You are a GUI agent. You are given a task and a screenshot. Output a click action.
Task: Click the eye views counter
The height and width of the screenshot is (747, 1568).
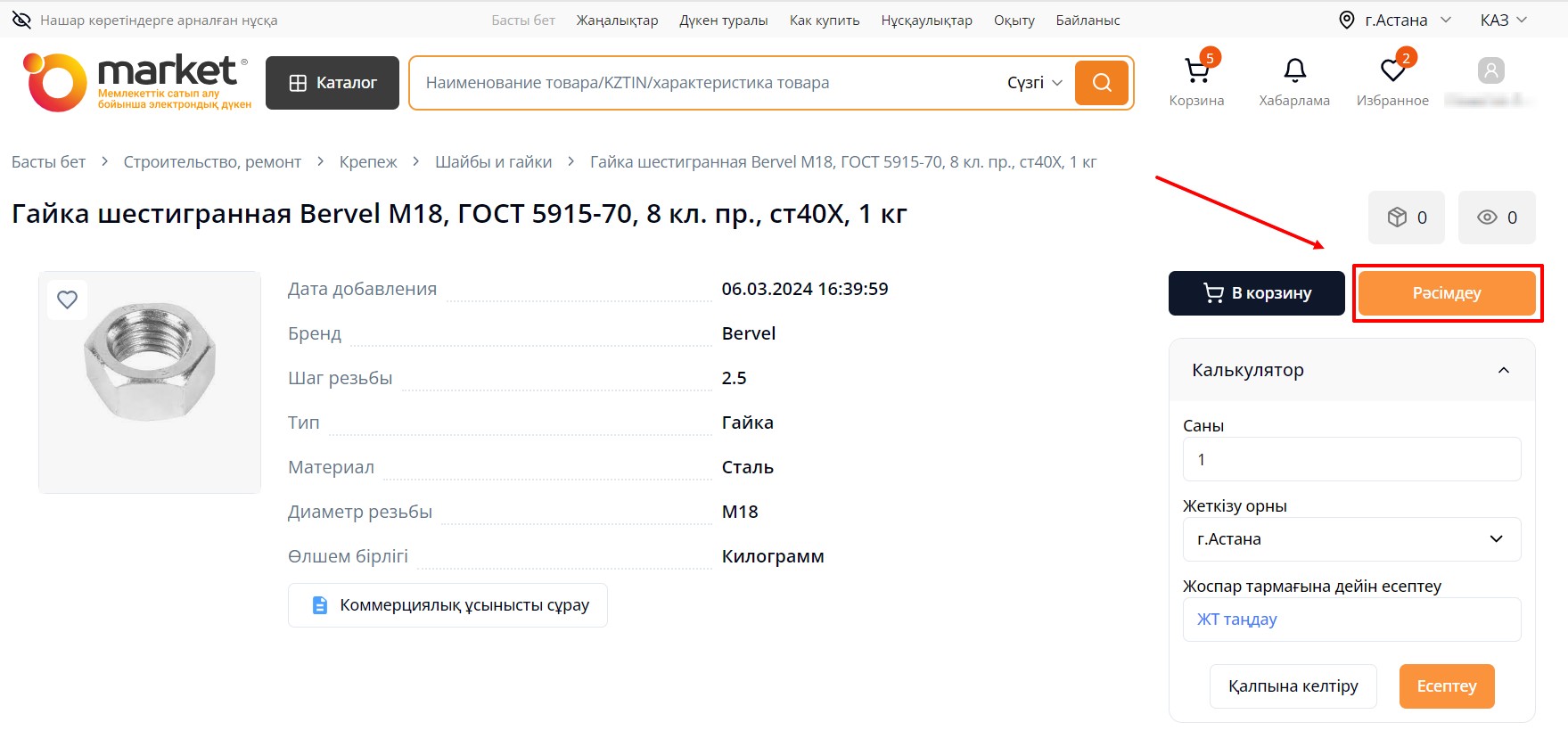(1497, 218)
